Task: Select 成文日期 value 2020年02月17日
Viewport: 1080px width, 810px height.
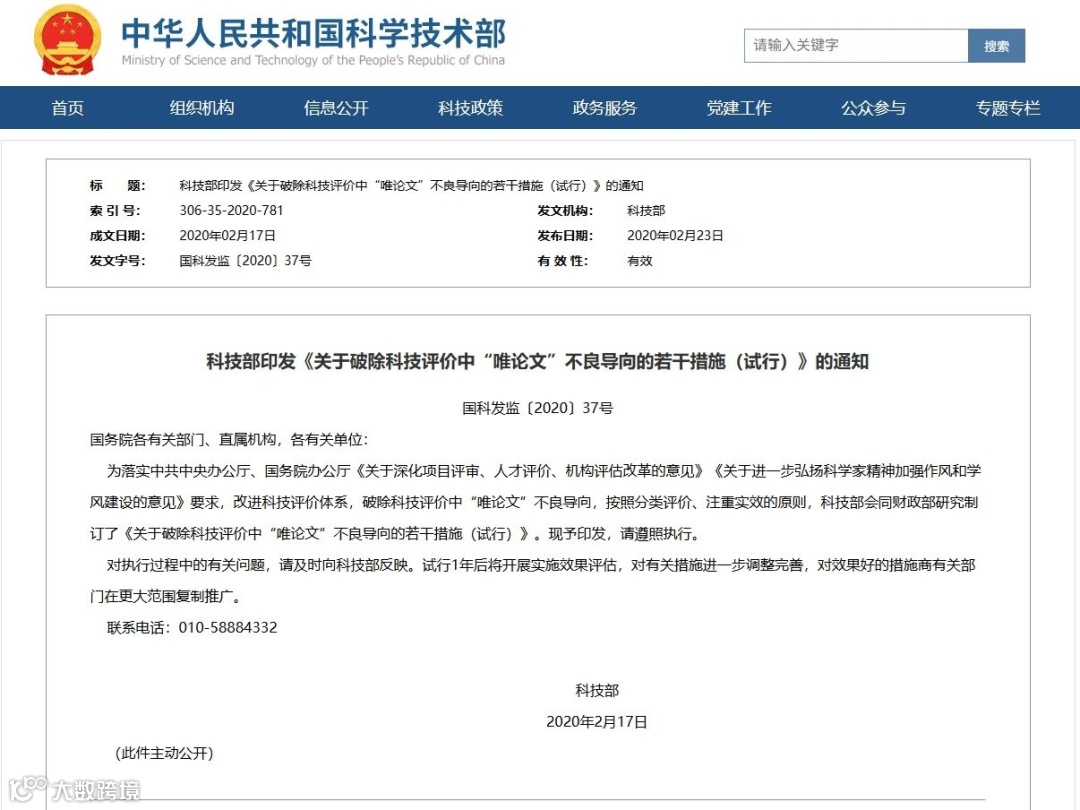Action: coord(227,236)
